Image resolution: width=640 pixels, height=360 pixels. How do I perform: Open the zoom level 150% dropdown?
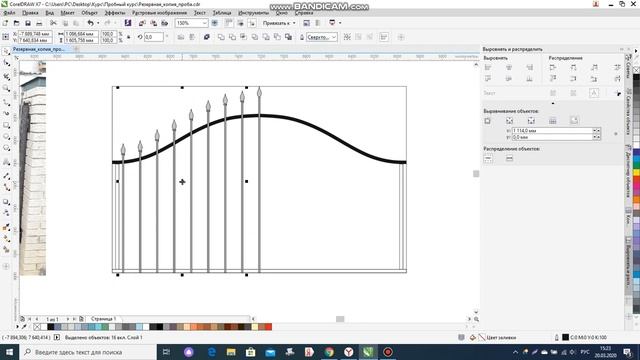pos(205,23)
